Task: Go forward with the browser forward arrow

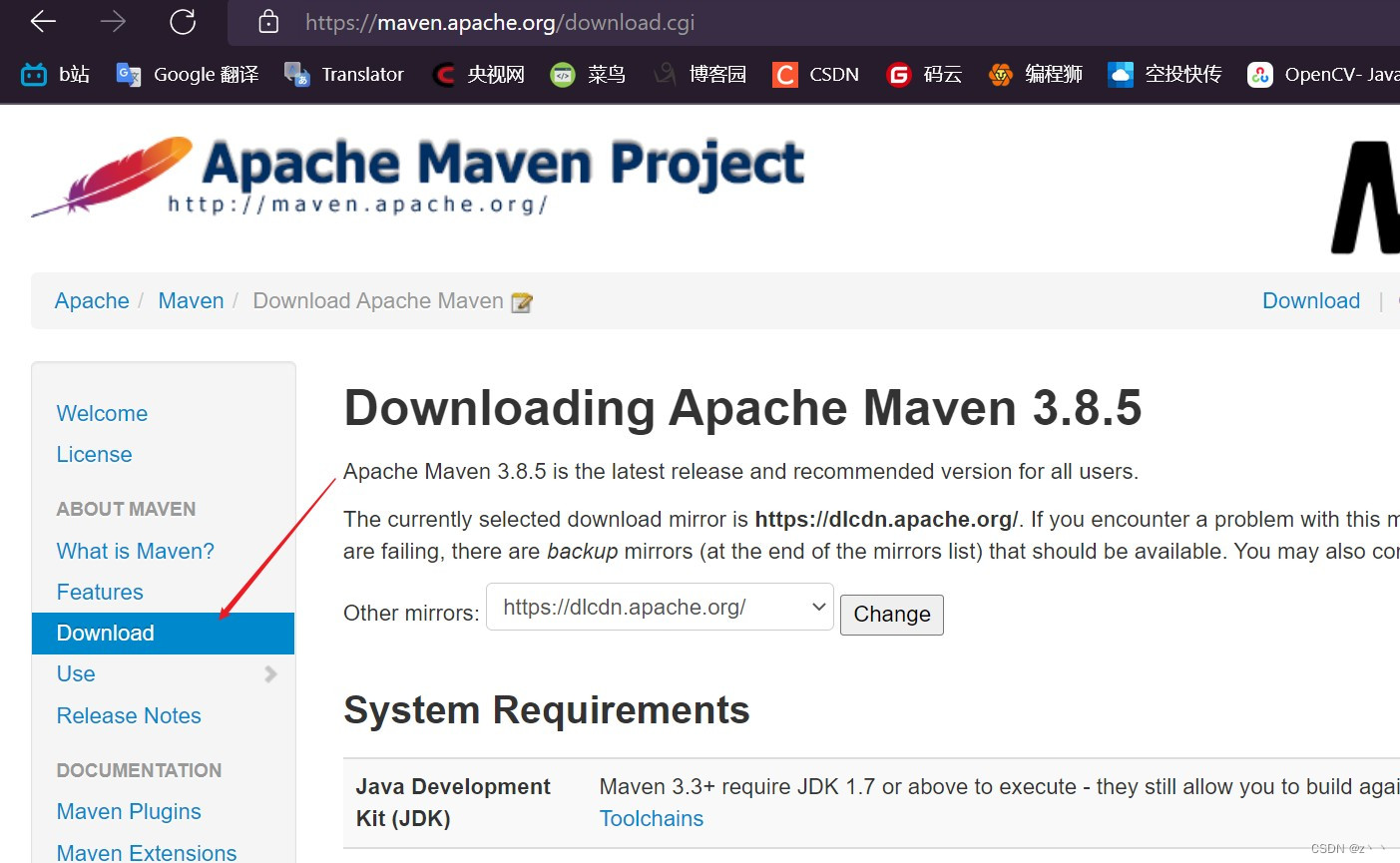Action: [x=113, y=21]
